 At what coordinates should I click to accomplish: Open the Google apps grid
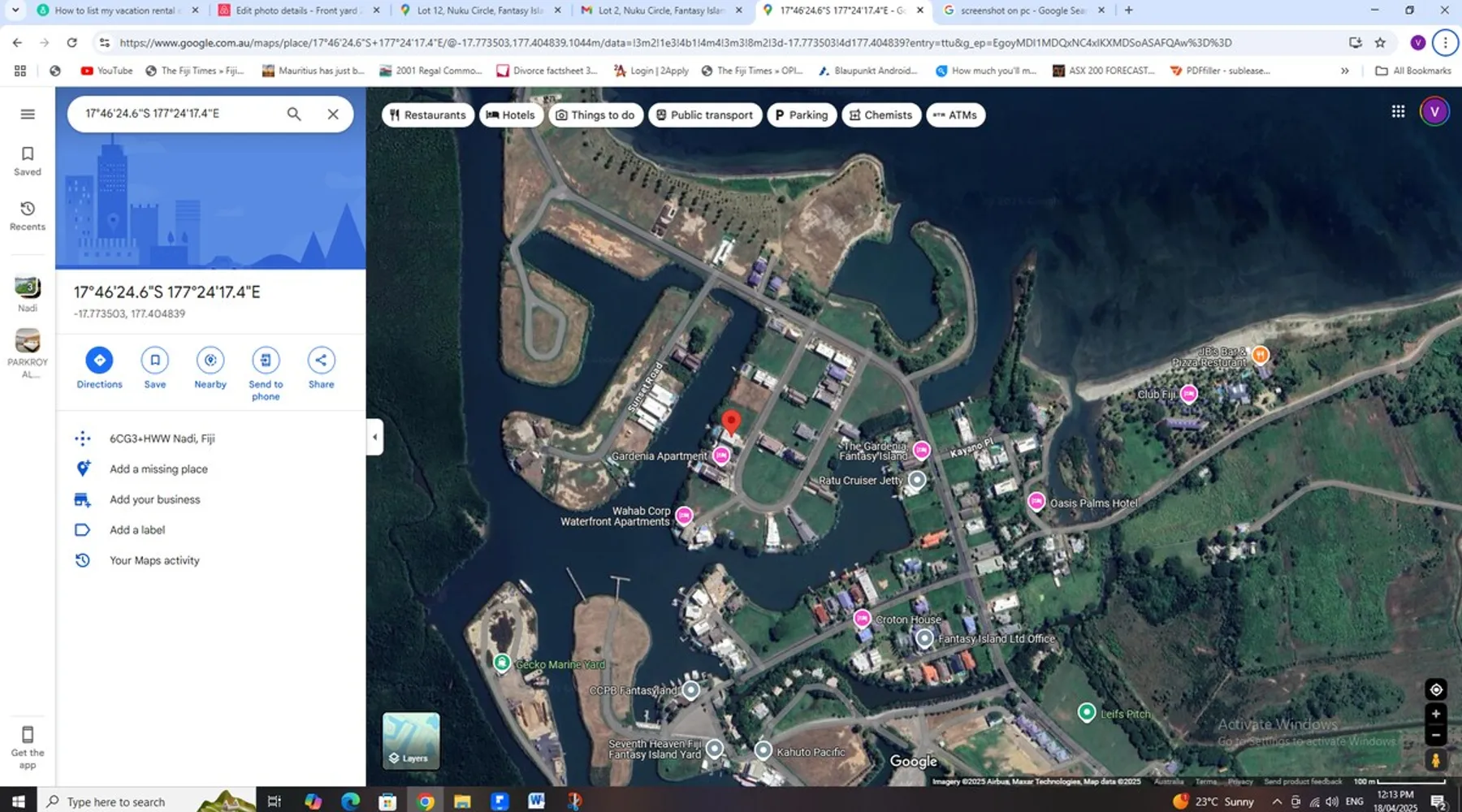[1398, 112]
